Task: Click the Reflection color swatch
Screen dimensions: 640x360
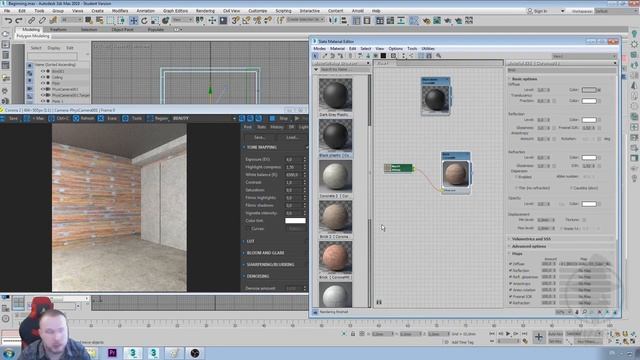Action: [x=589, y=120]
